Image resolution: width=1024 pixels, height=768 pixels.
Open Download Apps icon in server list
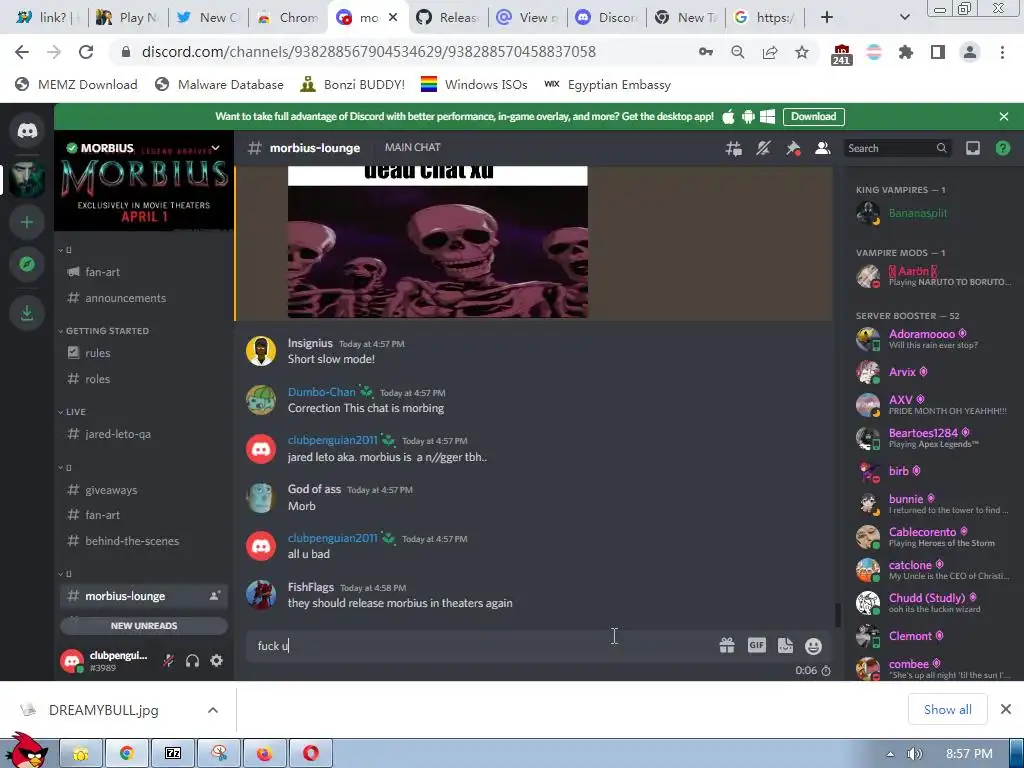point(27,313)
